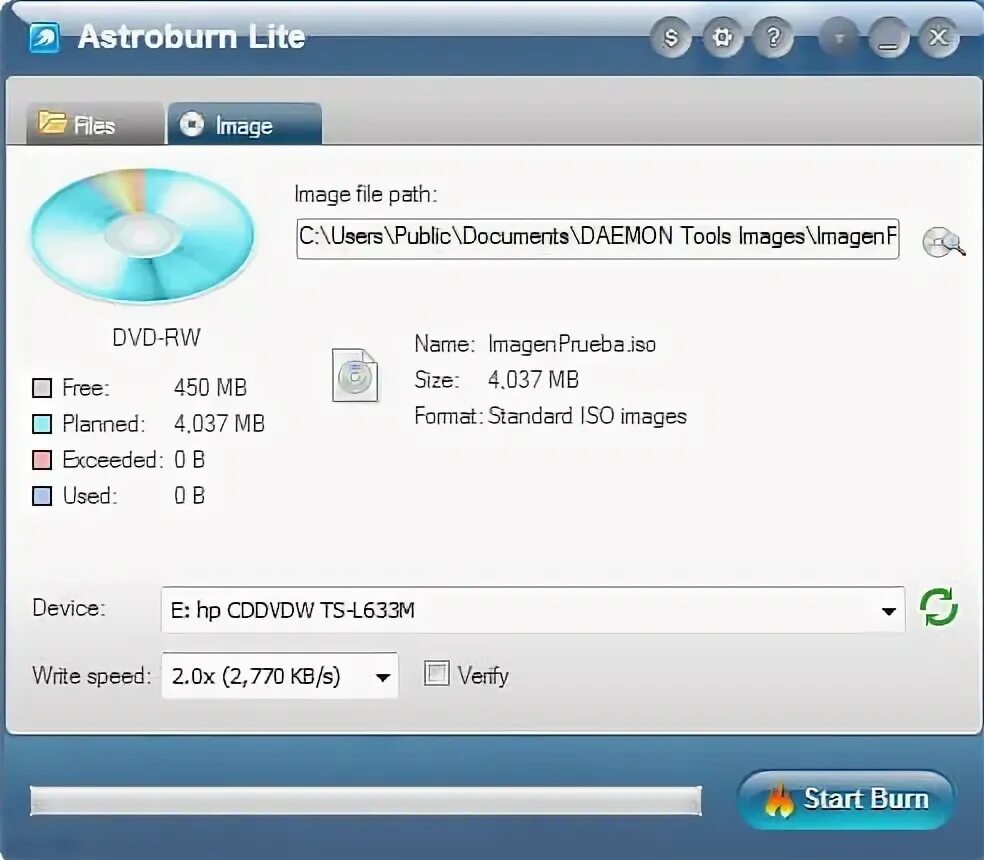984x860 pixels.
Task: Click the Used 0 B value
Action: [x=190, y=496]
